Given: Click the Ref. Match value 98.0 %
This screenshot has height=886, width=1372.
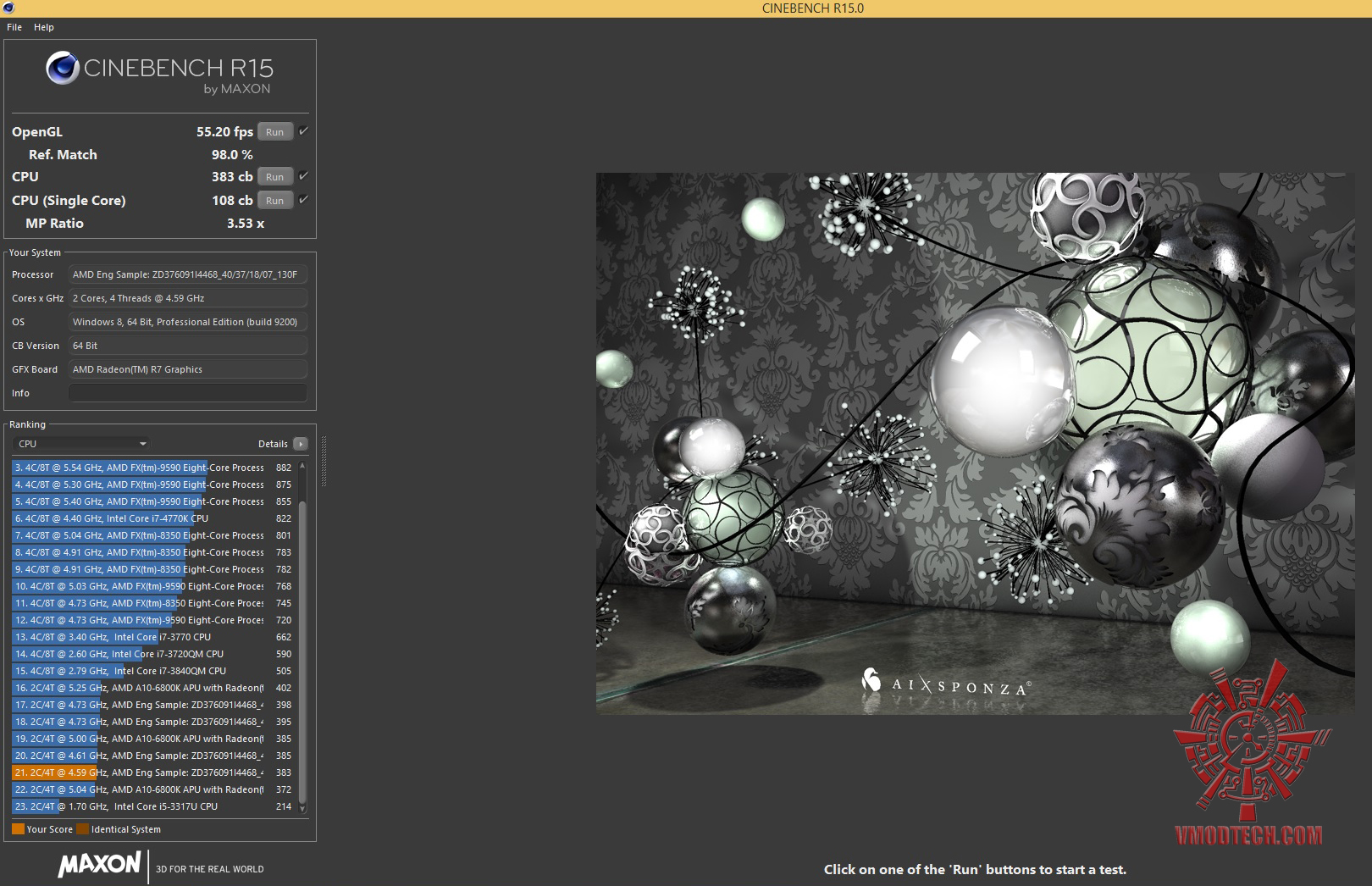Looking at the screenshot, I should [232, 155].
